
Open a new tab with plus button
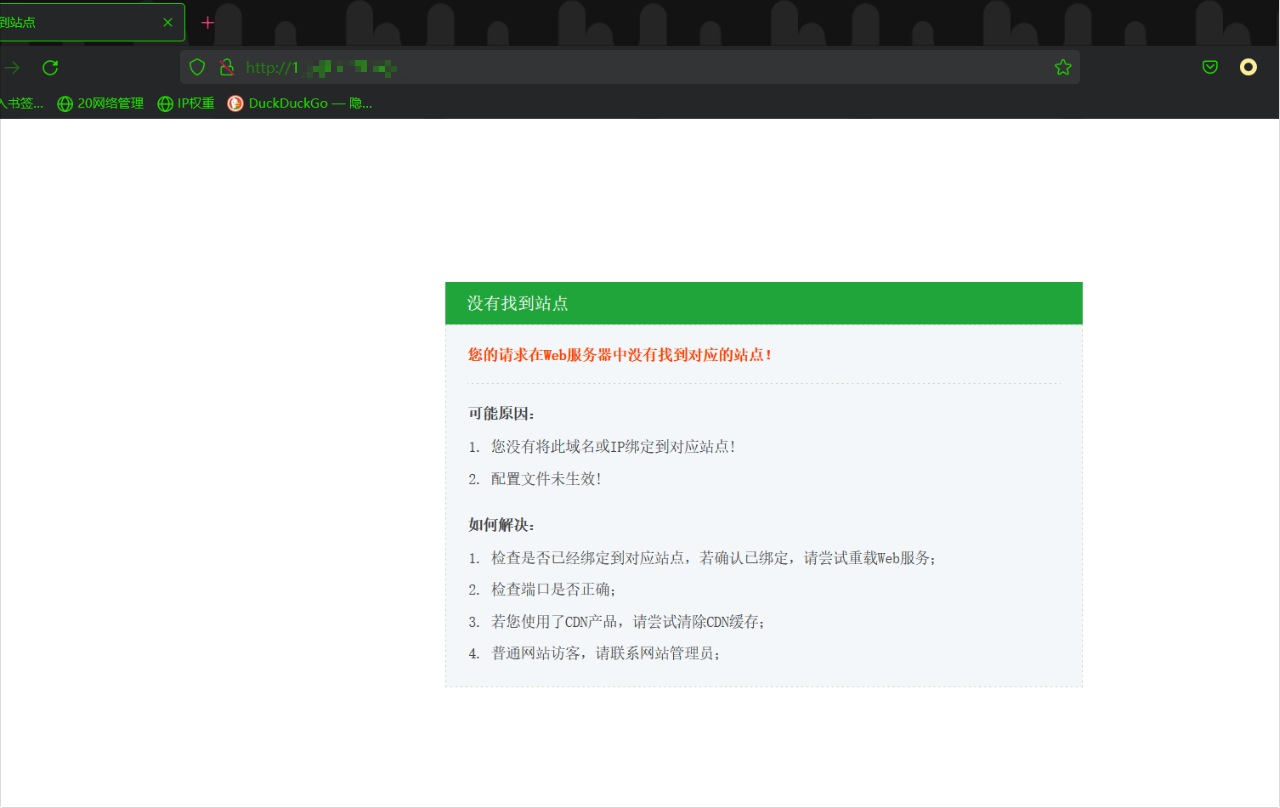208,22
